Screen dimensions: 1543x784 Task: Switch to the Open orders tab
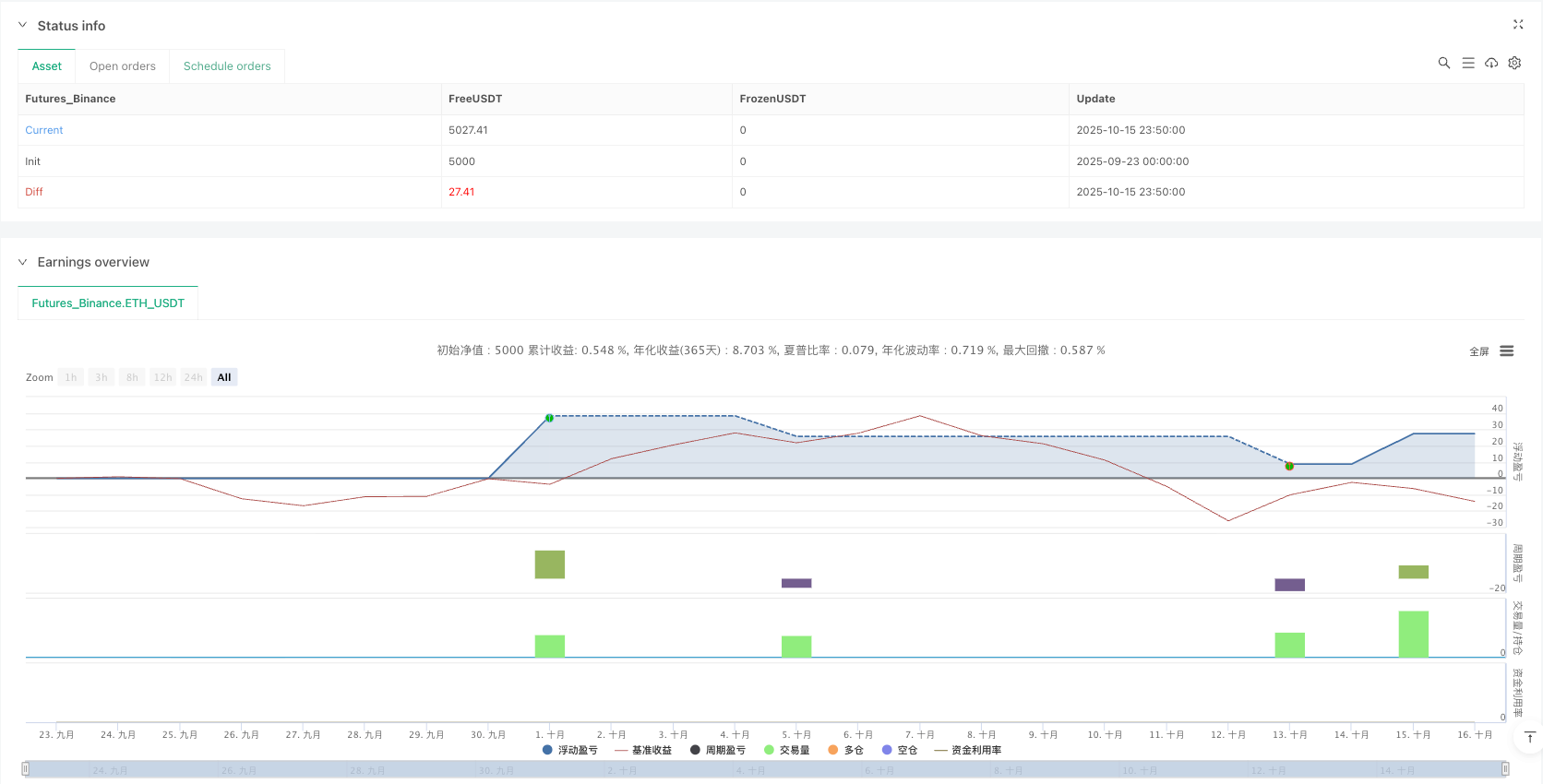pyautogui.click(x=123, y=66)
